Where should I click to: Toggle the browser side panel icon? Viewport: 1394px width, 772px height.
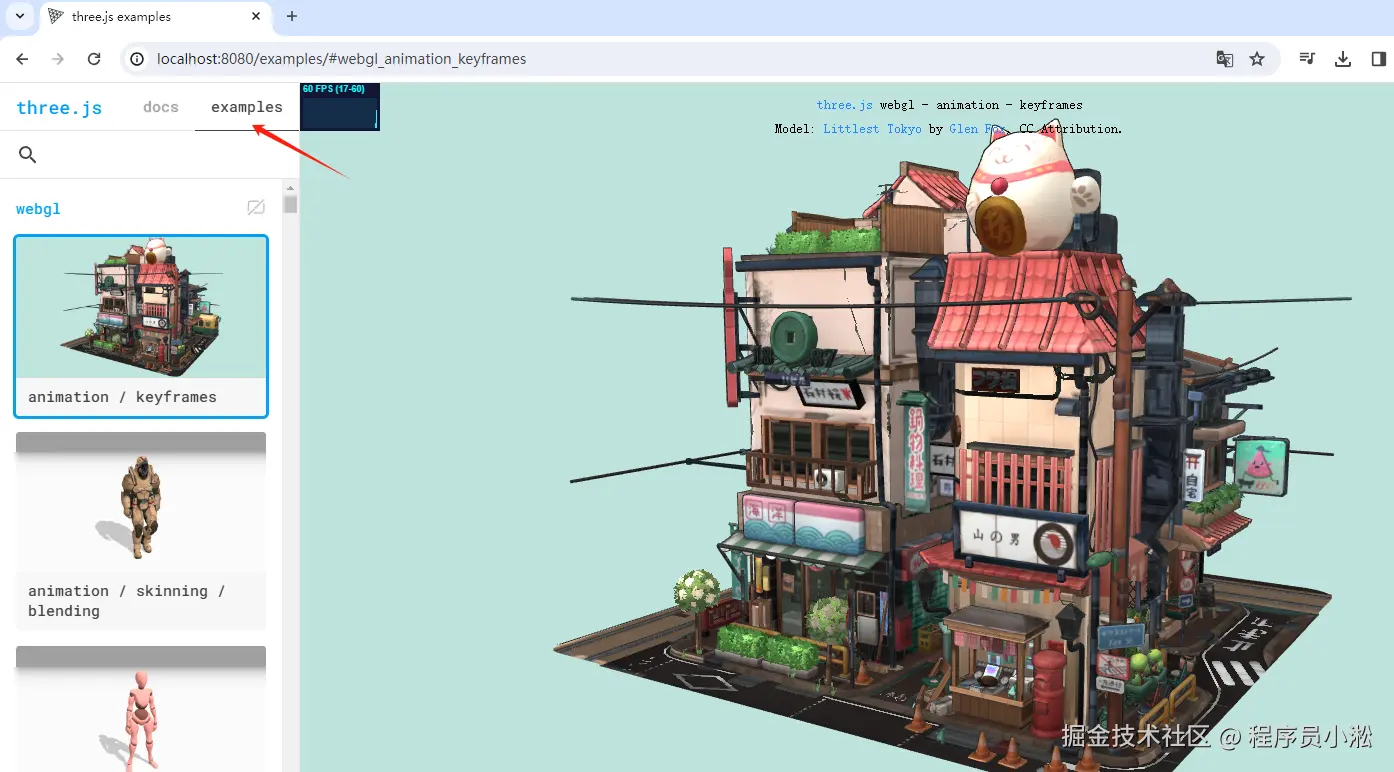coord(1378,59)
